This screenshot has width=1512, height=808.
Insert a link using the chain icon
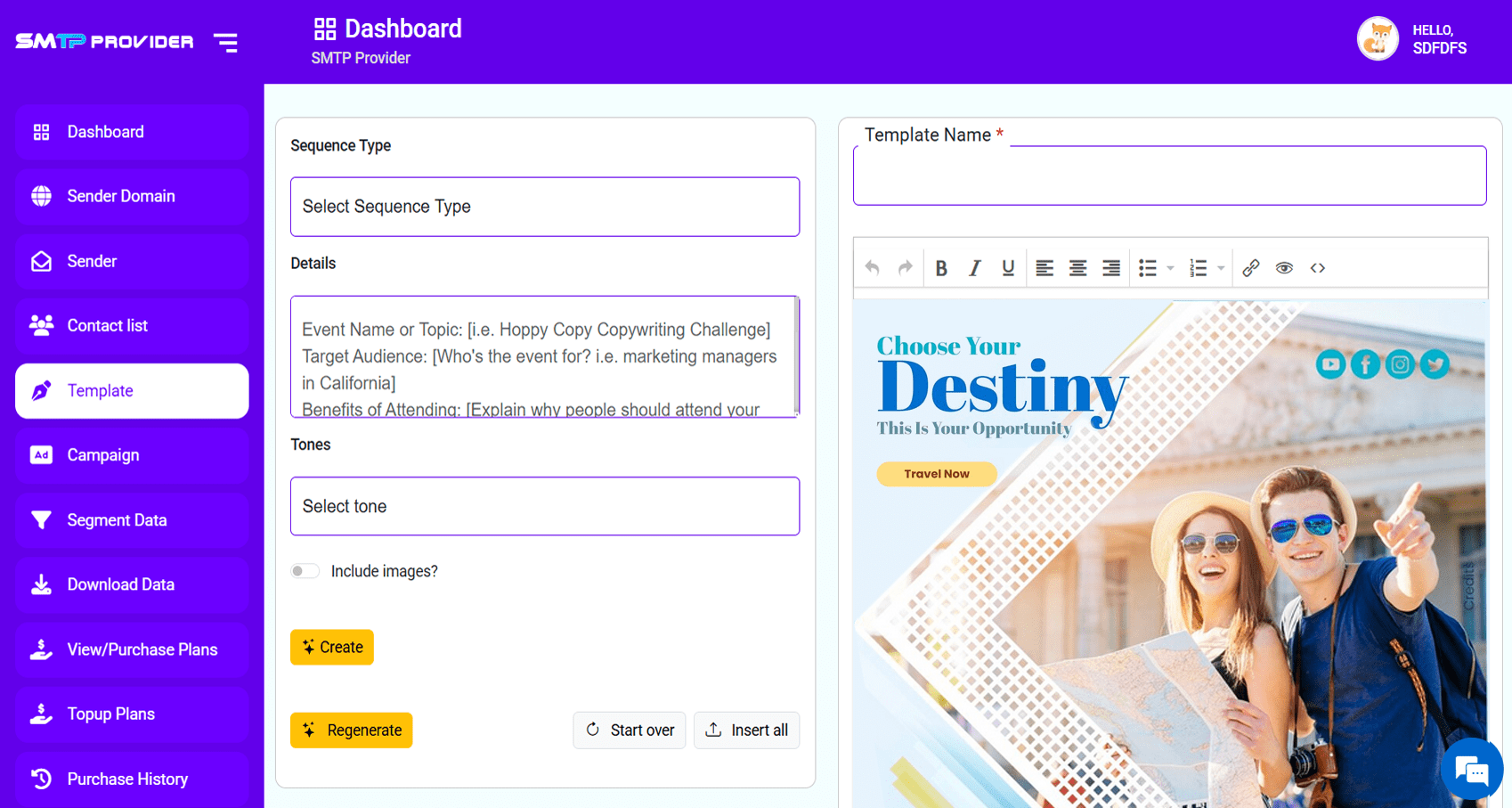pyautogui.click(x=1250, y=268)
